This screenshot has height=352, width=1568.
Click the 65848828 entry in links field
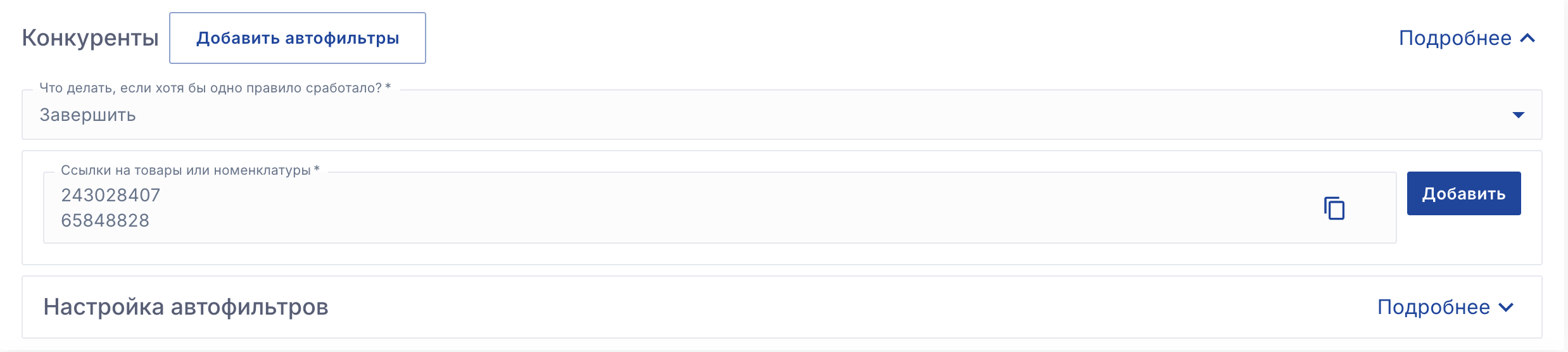[x=105, y=220]
